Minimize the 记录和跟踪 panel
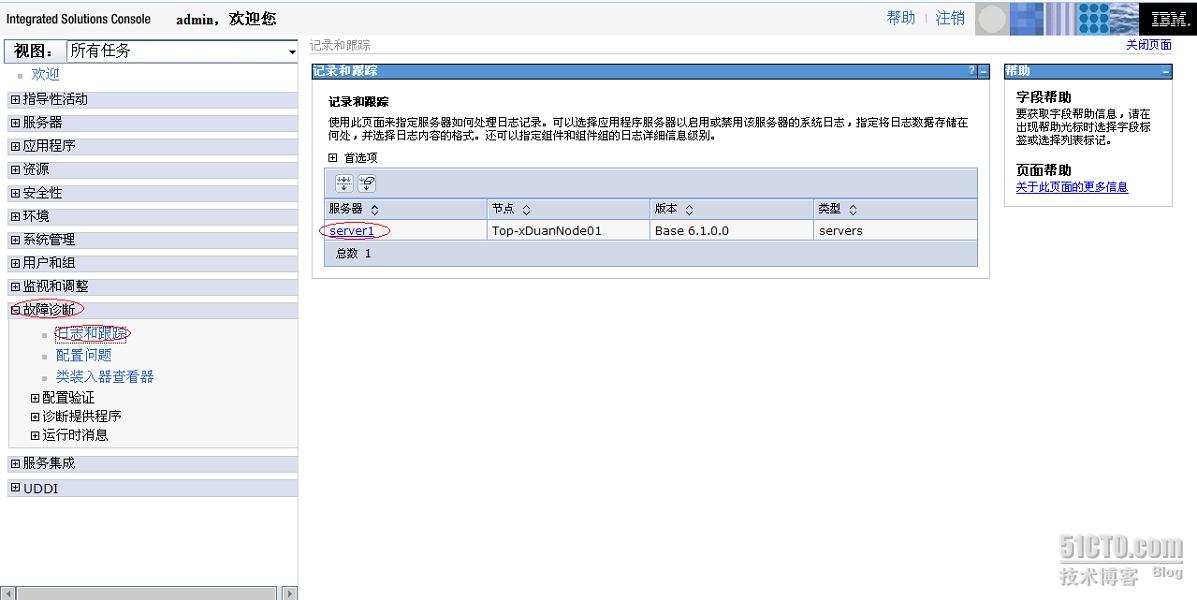 click(x=981, y=71)
